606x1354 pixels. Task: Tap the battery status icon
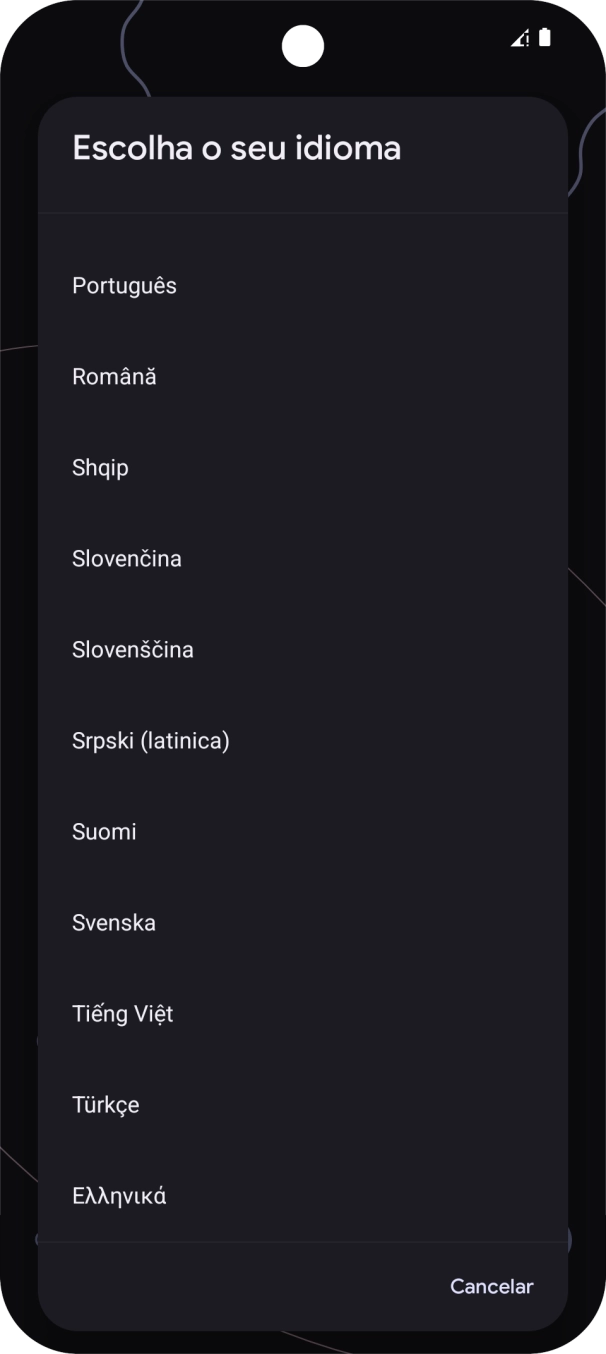point(545,38)
